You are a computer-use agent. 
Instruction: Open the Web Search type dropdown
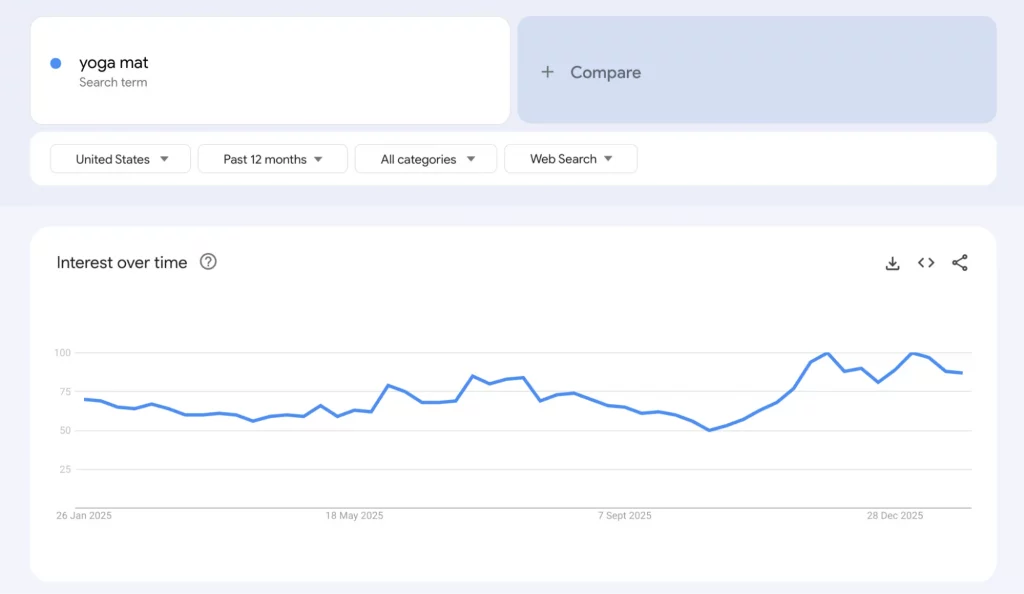click(571, 159)
